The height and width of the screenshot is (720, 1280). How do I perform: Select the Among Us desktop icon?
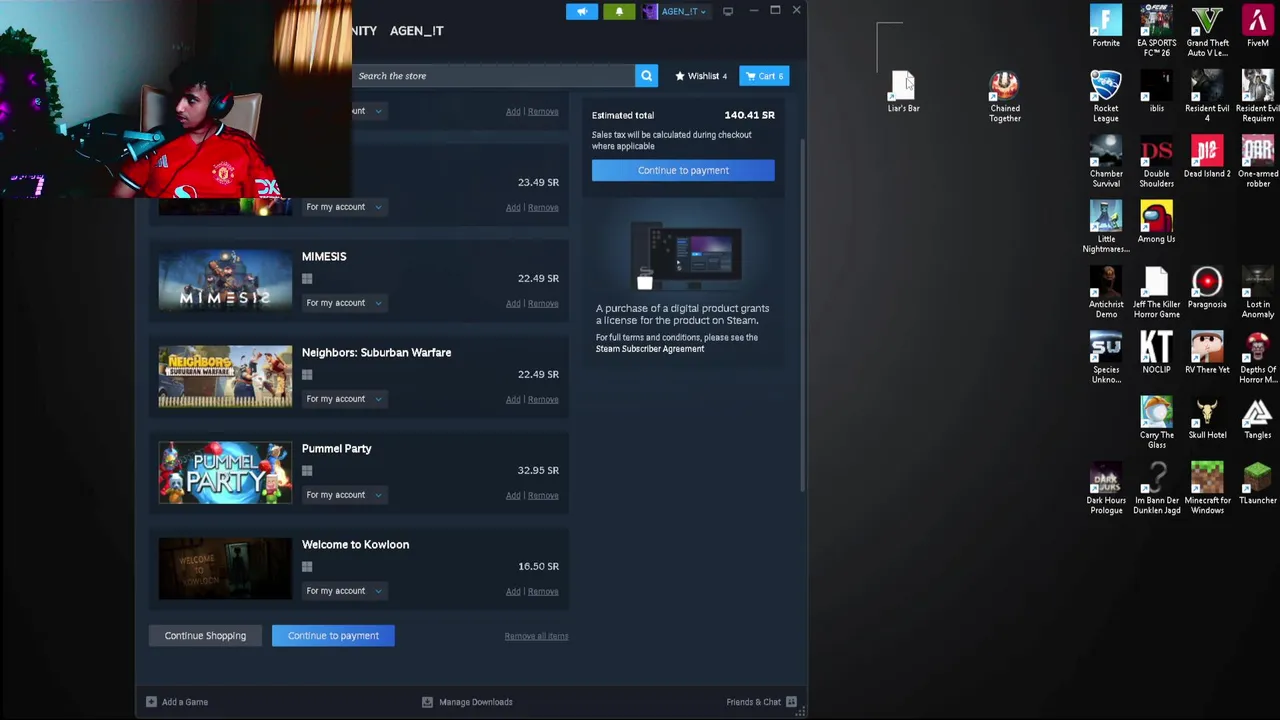click(1156, 222)
